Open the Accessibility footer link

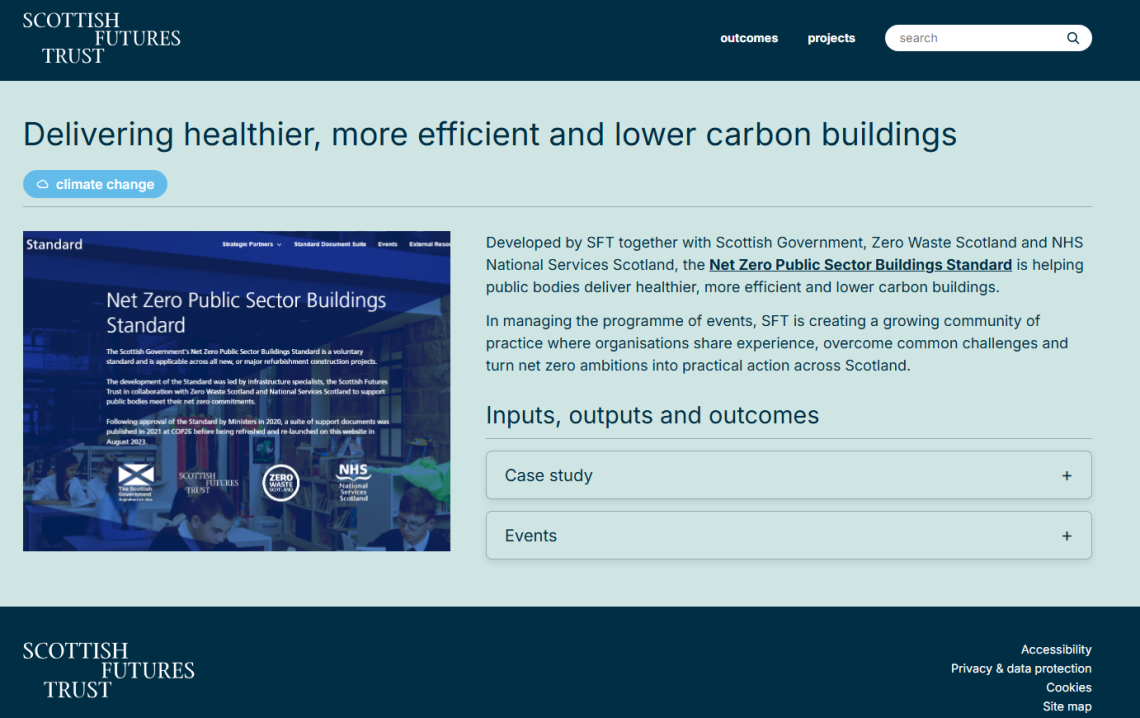(1056, 650)
